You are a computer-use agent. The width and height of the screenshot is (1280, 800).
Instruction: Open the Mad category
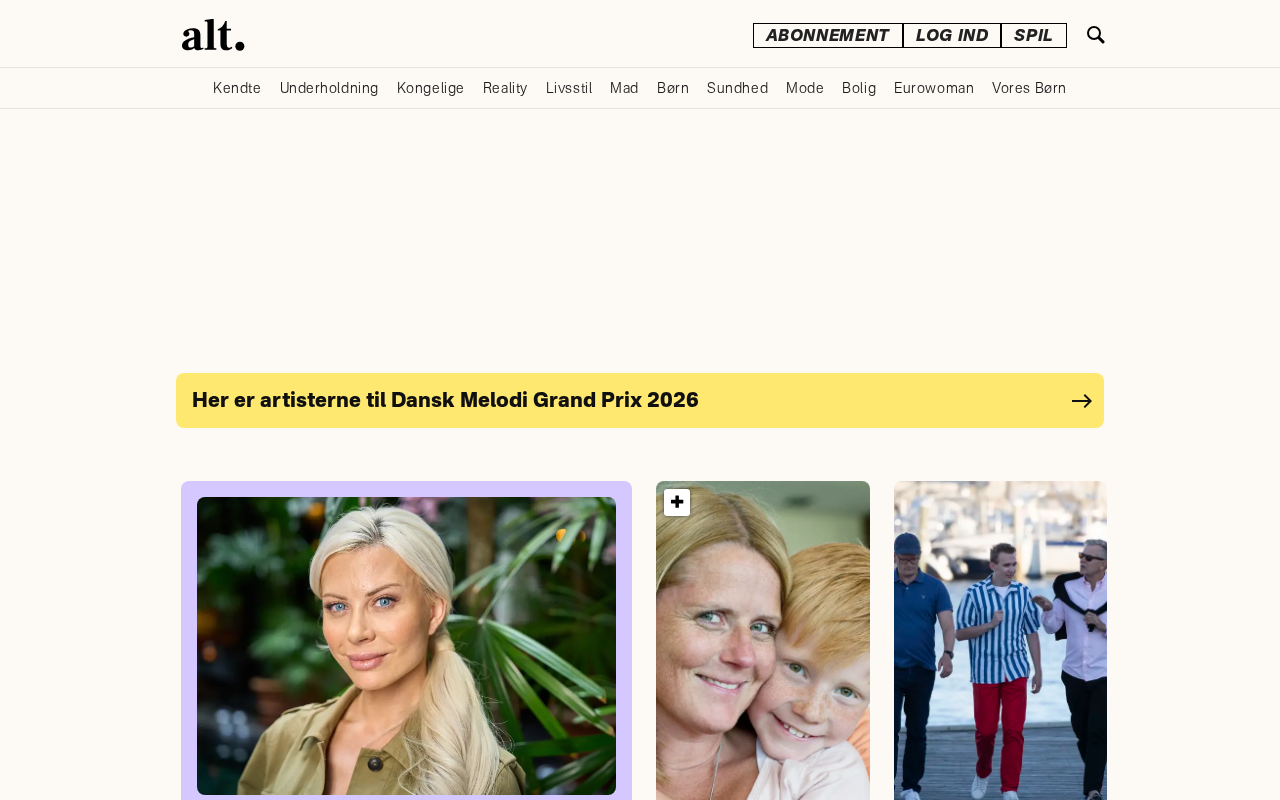click(624, 88)
